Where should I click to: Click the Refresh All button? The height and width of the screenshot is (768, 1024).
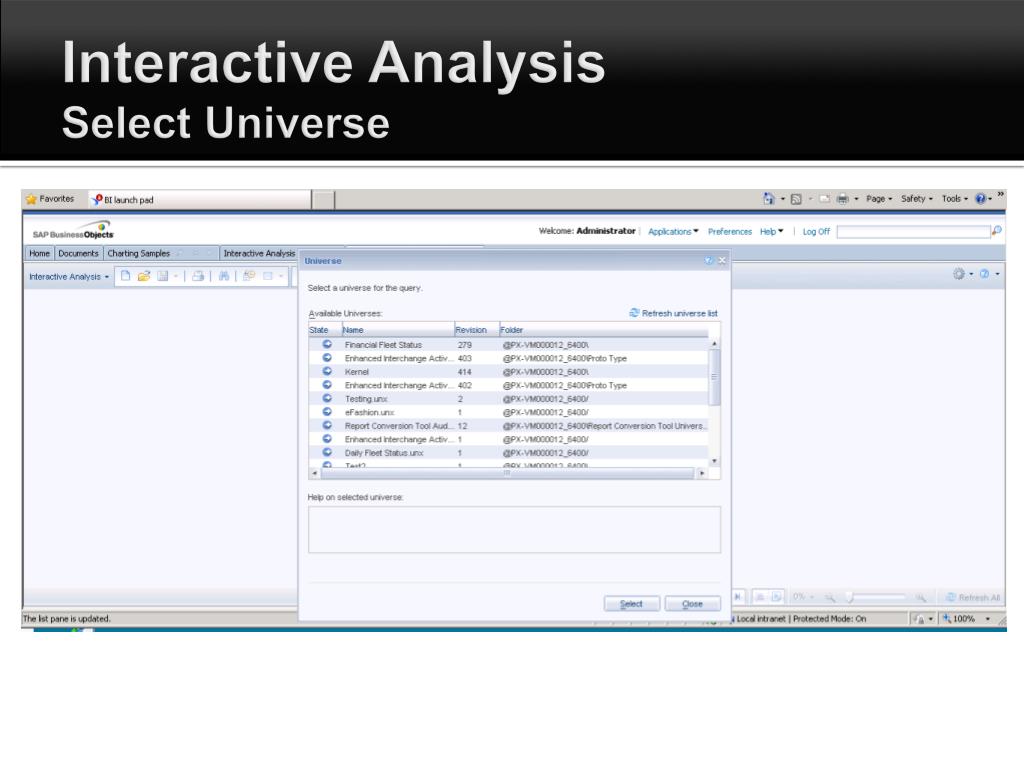click(973, 598)
